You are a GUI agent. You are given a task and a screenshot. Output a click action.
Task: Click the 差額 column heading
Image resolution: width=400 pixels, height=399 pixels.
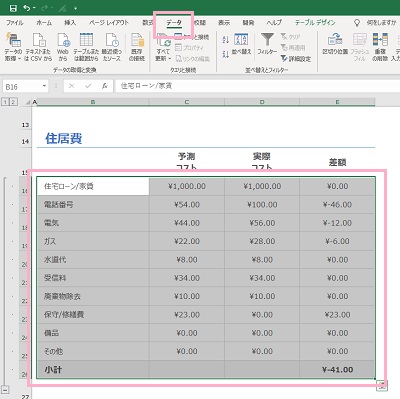337,162
